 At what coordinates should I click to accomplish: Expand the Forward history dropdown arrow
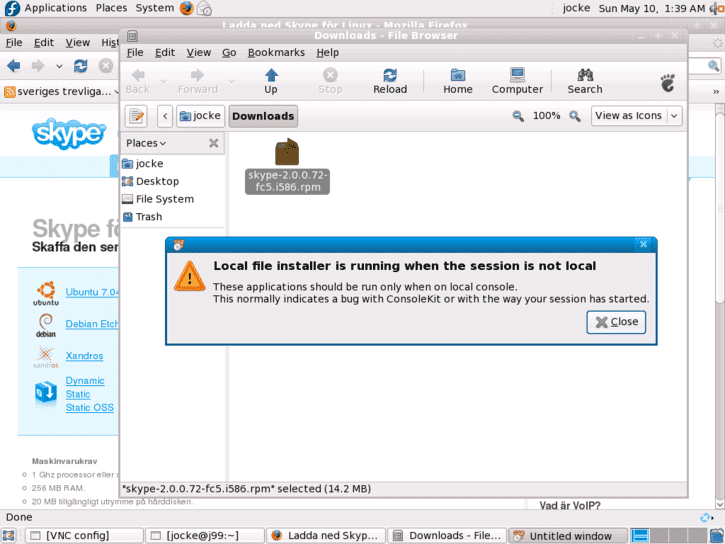[231, 81]
